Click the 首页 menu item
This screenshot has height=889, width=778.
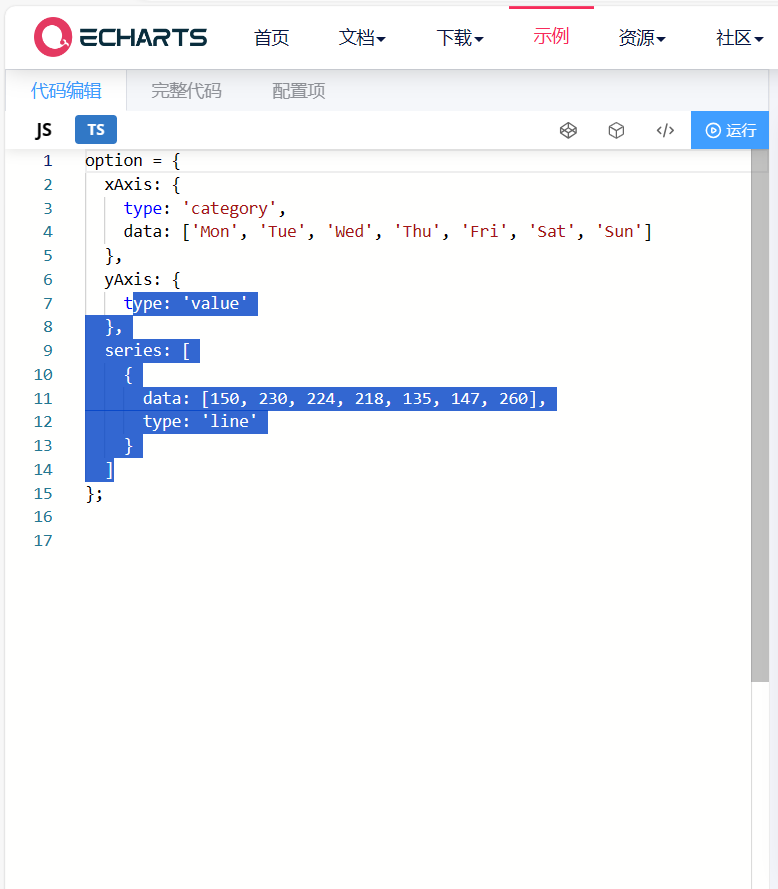pos(271,37)
